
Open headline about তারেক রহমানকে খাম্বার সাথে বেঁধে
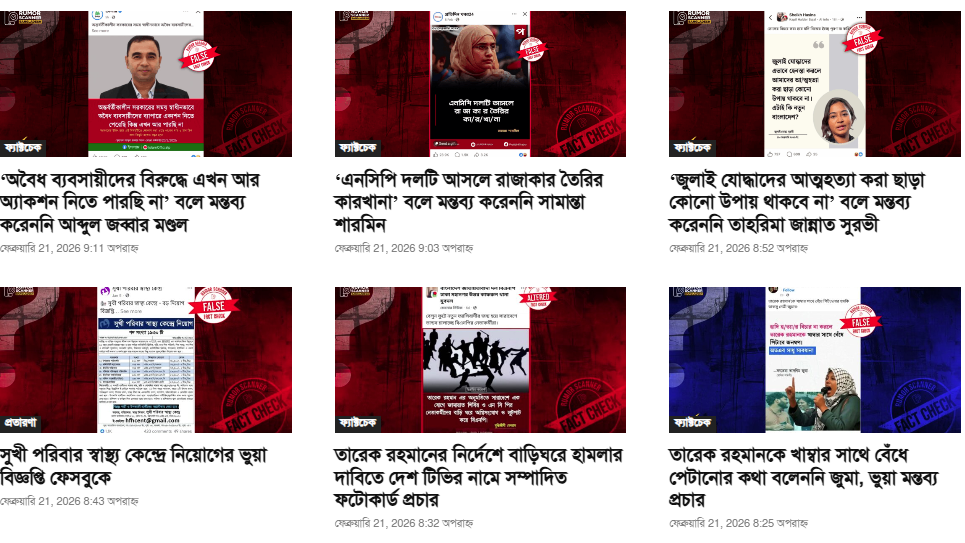tap(804, 478)
